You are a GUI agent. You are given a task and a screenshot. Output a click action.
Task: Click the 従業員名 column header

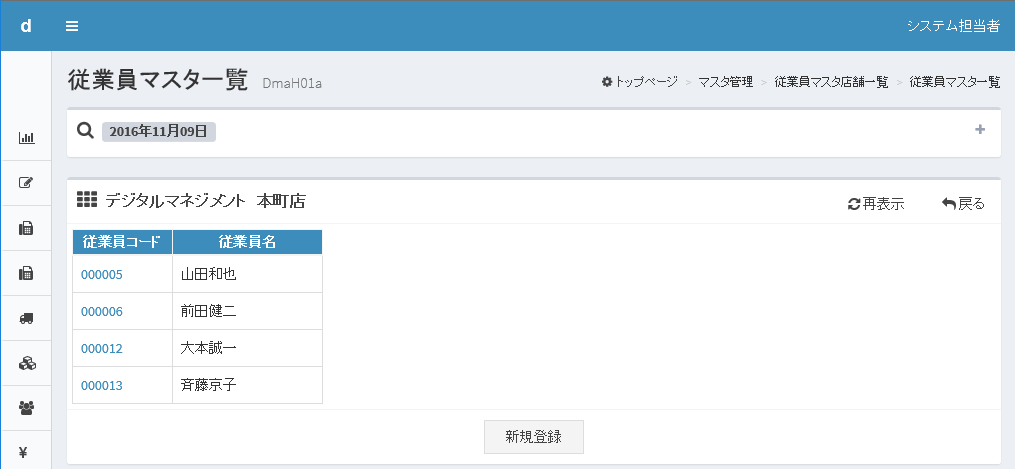[247, 242]
